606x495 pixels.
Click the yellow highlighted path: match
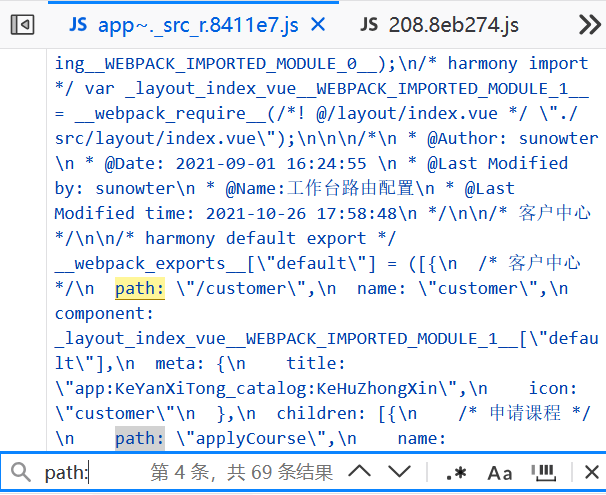coord(139,289)
